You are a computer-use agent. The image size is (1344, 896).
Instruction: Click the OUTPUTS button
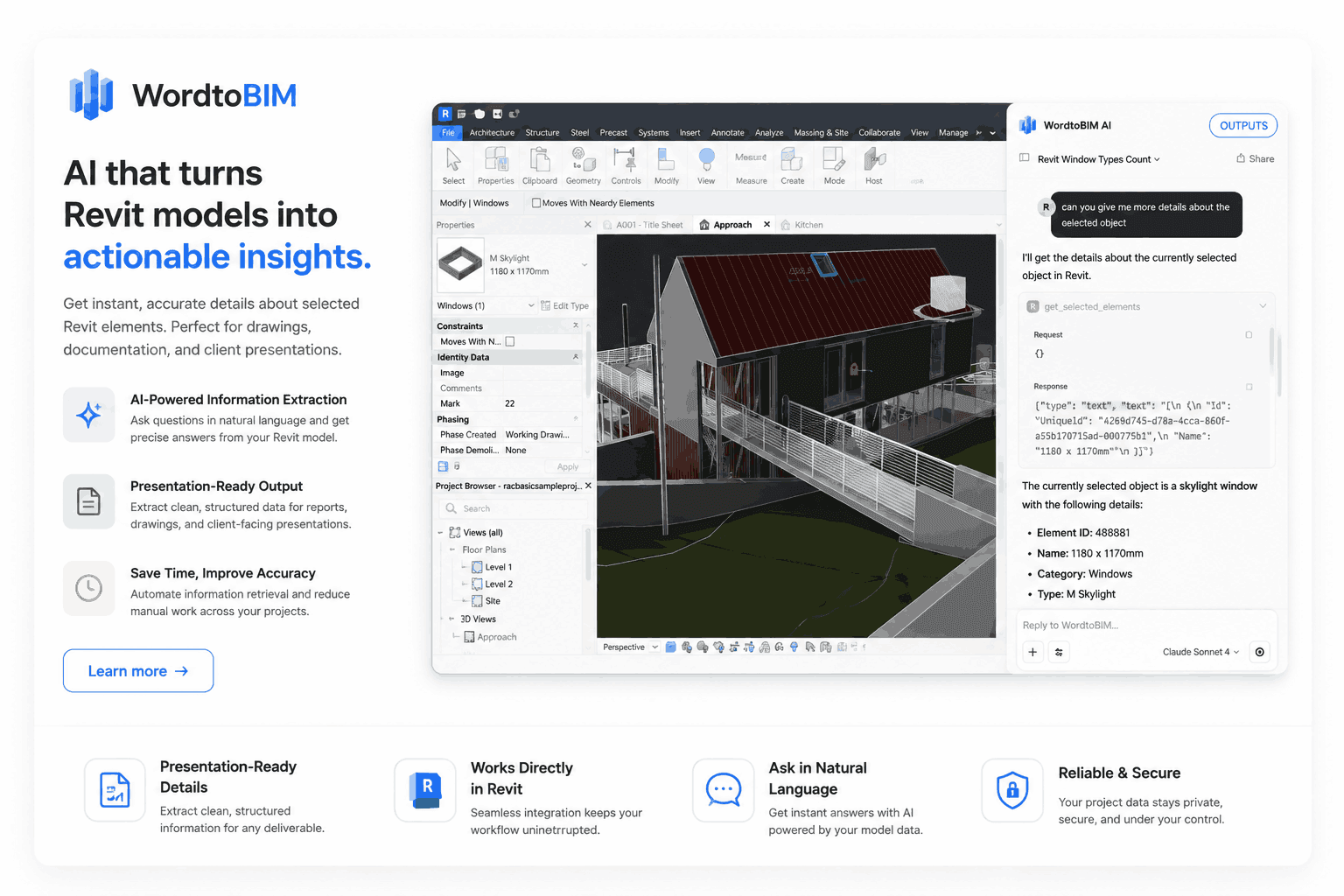pos(1243,126)
